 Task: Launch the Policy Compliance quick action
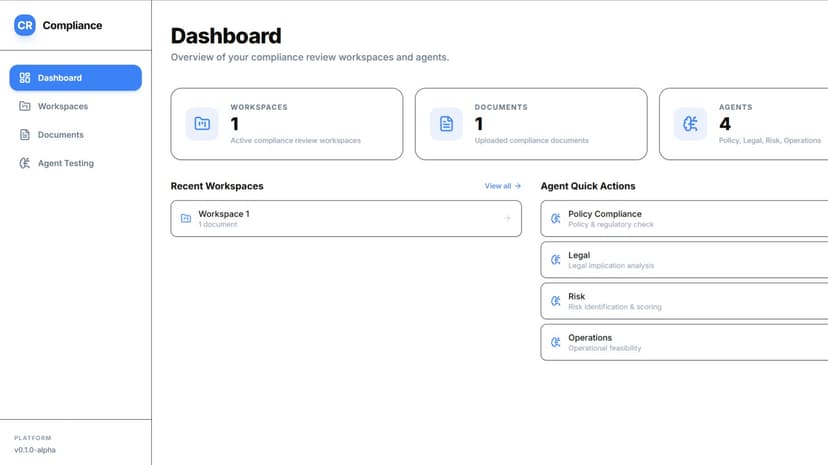pos(684,219)
